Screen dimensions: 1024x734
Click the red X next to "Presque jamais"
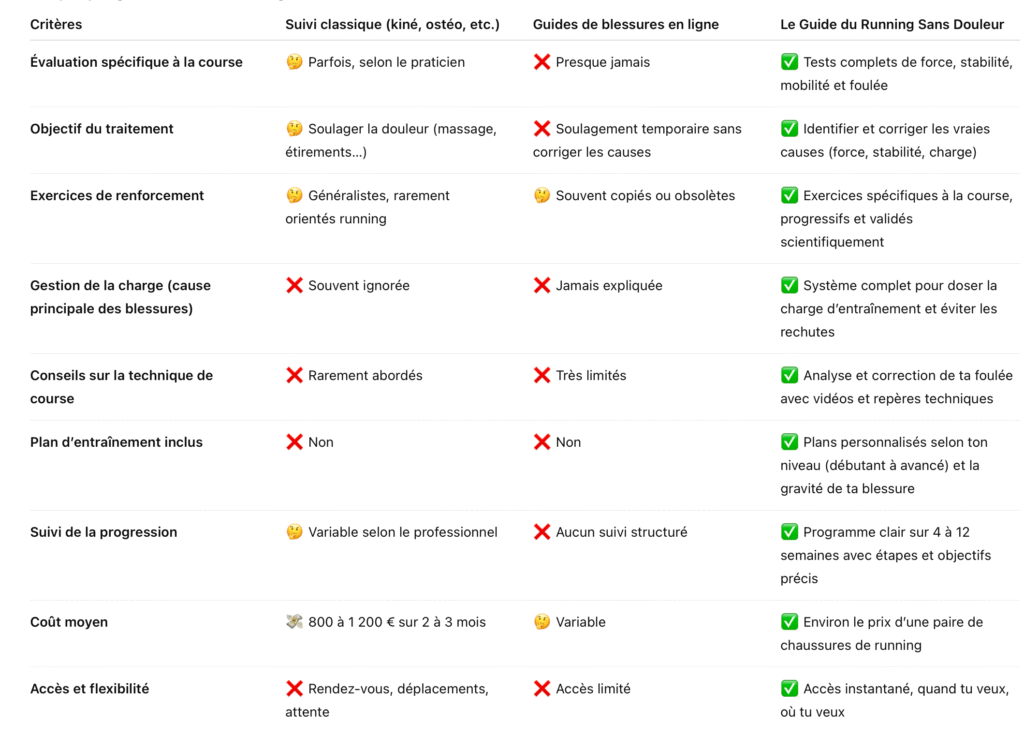coord(542,62)
